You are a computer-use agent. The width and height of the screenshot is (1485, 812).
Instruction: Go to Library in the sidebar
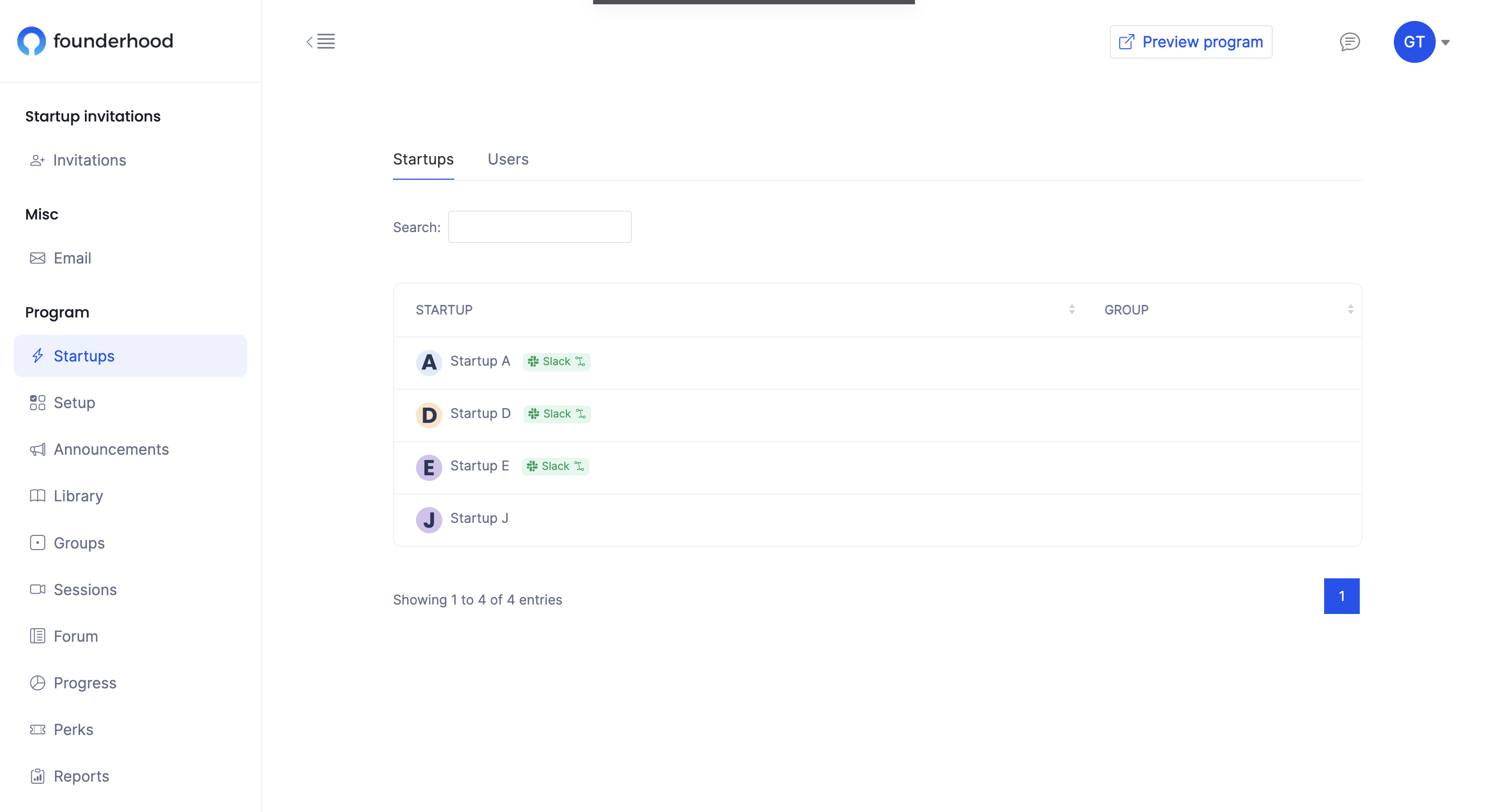[78, 496]
